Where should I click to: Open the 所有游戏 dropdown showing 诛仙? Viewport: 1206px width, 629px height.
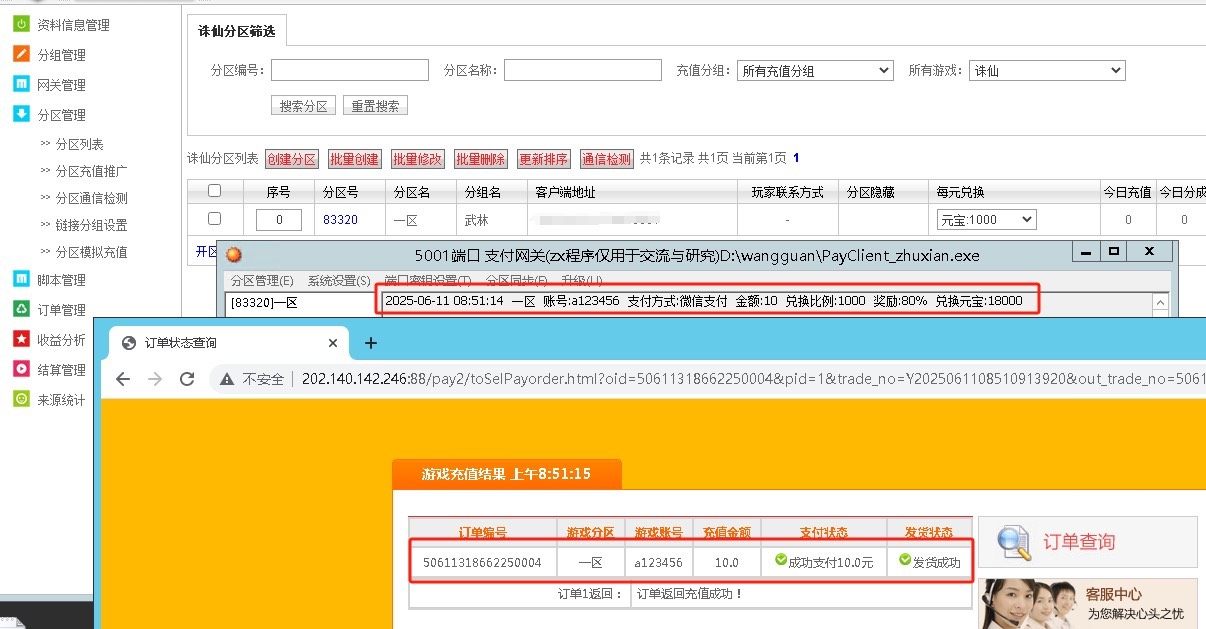(x=1048, y=71)
